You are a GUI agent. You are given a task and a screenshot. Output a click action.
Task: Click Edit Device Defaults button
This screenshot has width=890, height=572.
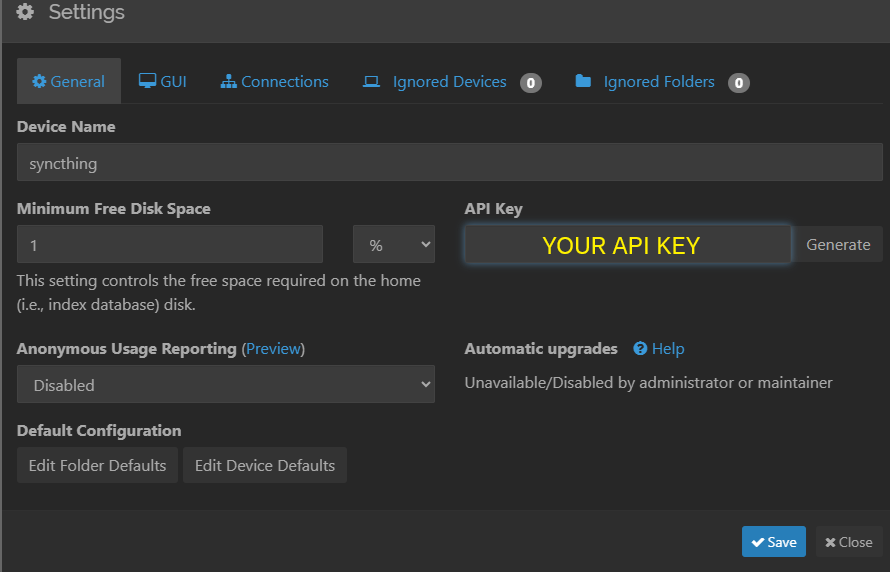pyautogui.click(x=265, y=465)
